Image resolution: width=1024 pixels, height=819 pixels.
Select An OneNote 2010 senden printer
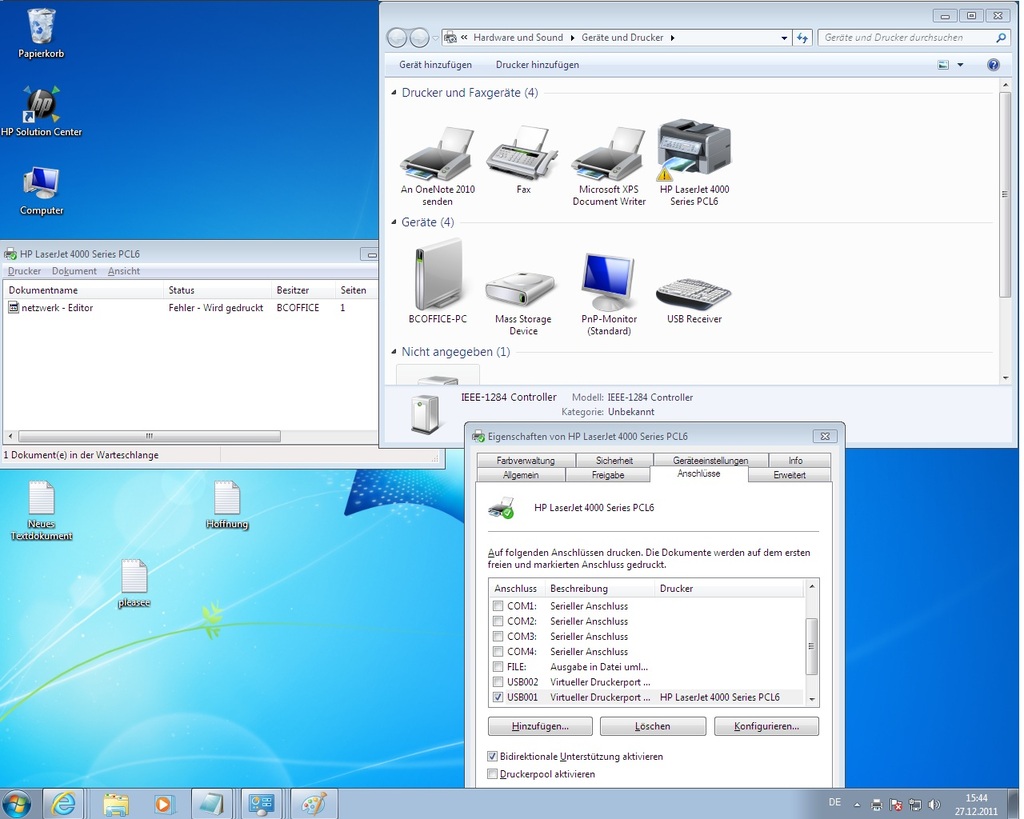[x=438, y=166]
